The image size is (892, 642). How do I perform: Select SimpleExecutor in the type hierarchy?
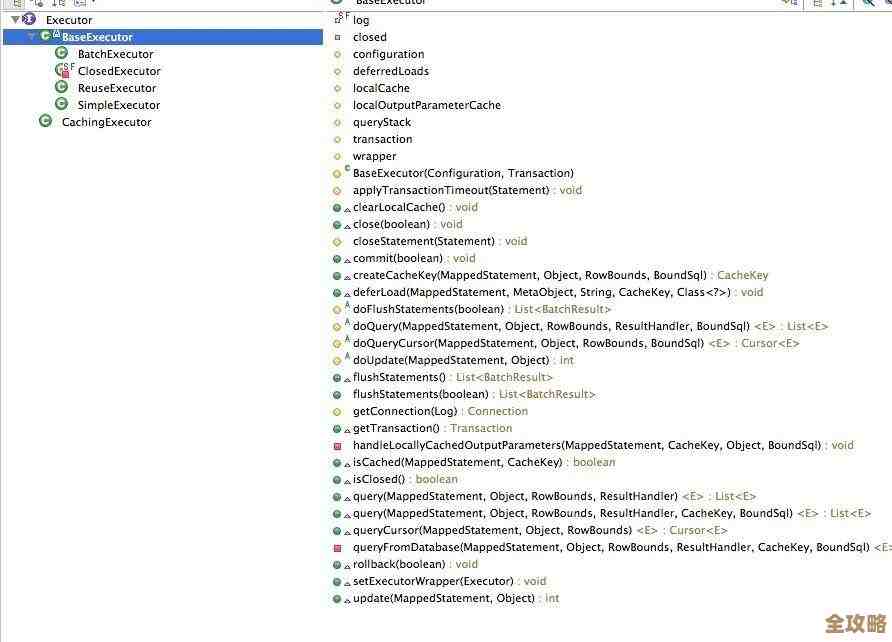[118, 105]
